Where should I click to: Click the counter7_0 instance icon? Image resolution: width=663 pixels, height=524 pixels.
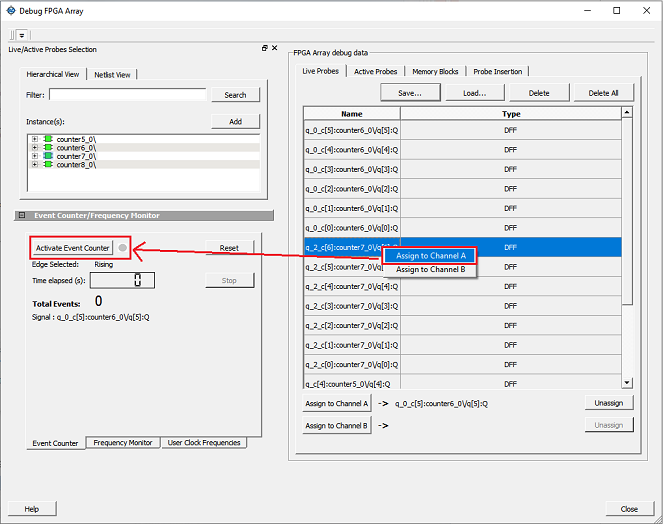pyautogui.click(x=47, y=156)
